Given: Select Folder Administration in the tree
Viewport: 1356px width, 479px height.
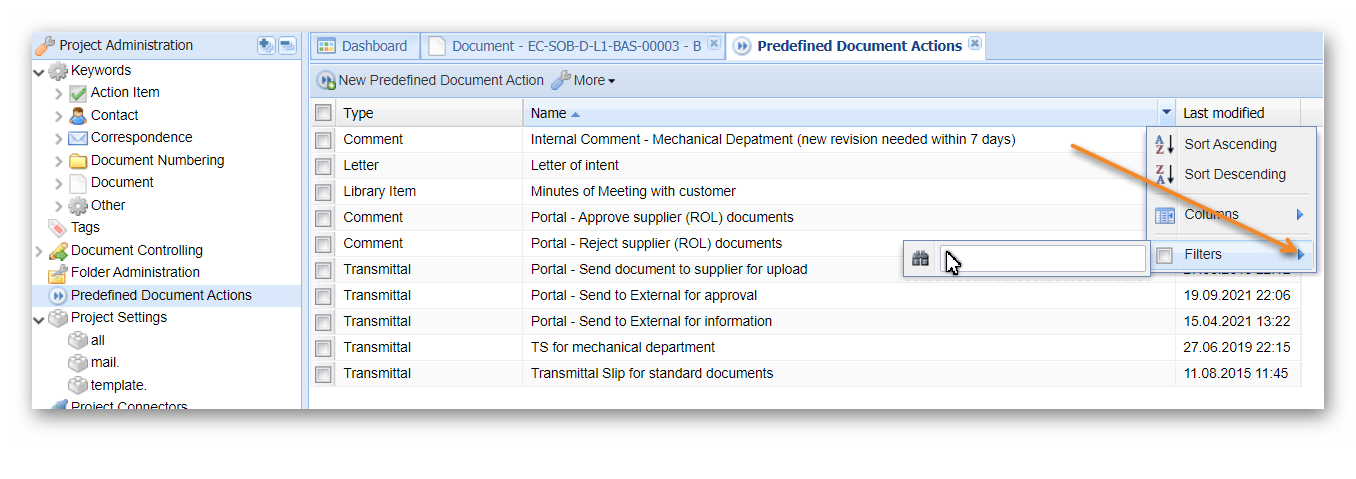Looking at the screenshot, I should [x=135, y=272].
